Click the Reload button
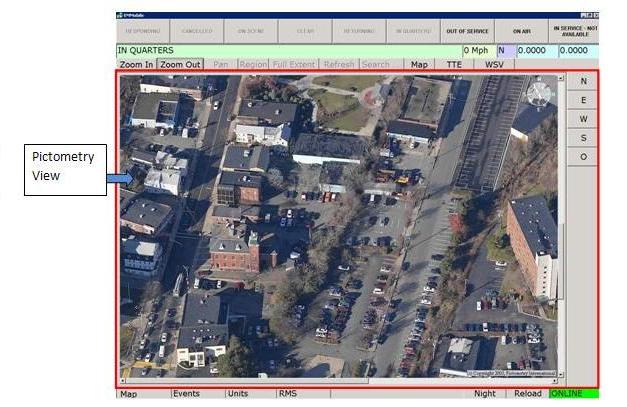 527,394
